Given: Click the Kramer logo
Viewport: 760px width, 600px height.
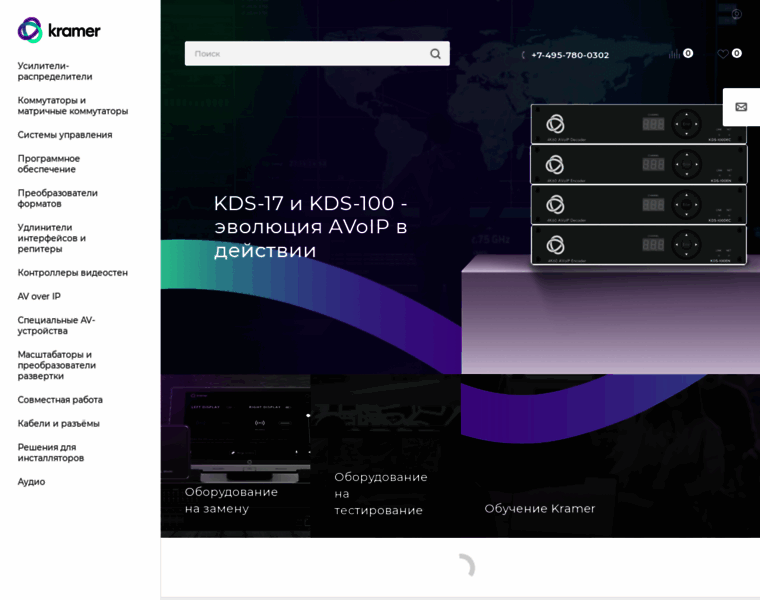Looking at the screenshot, I should [59, 31].
